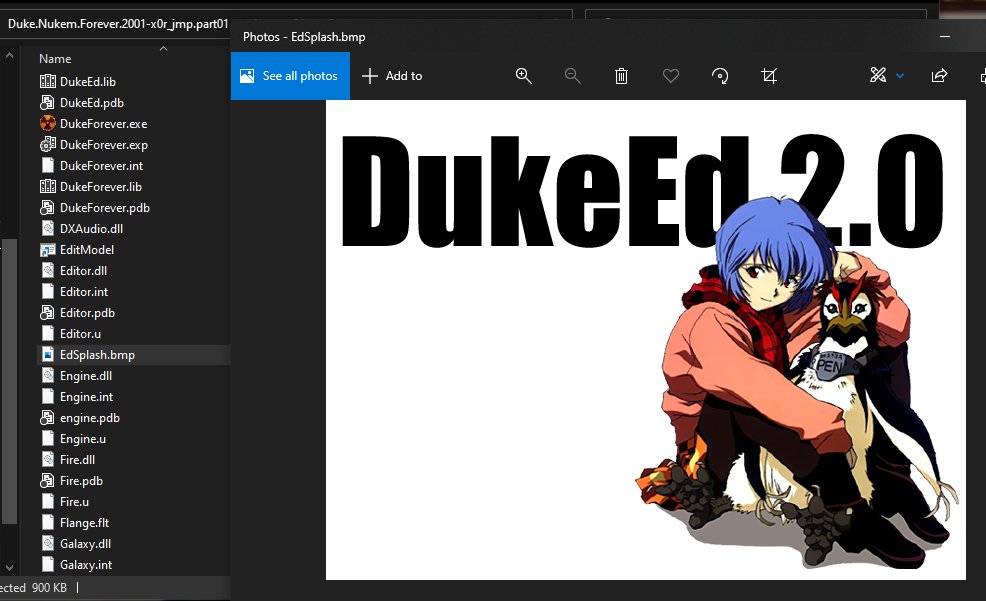Open the crop tool icon
Viewport: 986px width, 601px height.
point(769,76)
